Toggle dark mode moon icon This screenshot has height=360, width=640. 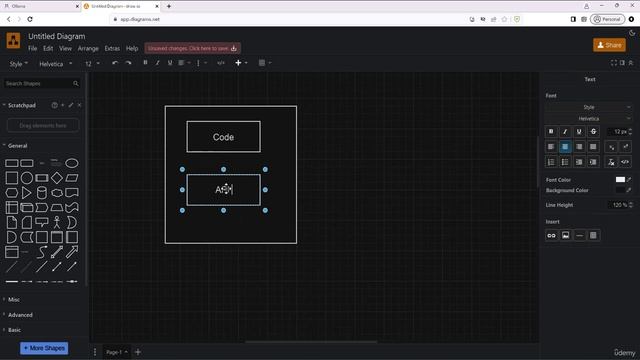coord(632,33)
